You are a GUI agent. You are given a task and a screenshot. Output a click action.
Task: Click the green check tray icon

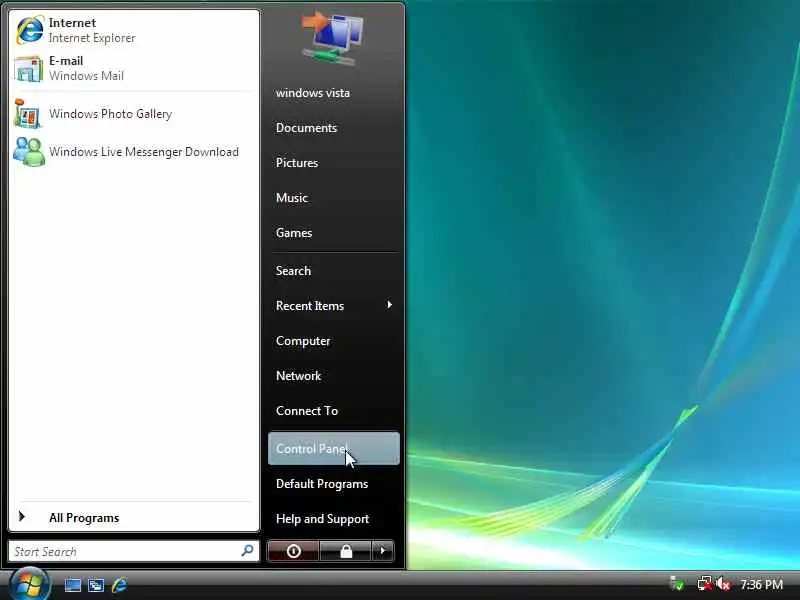pos(677,584)
